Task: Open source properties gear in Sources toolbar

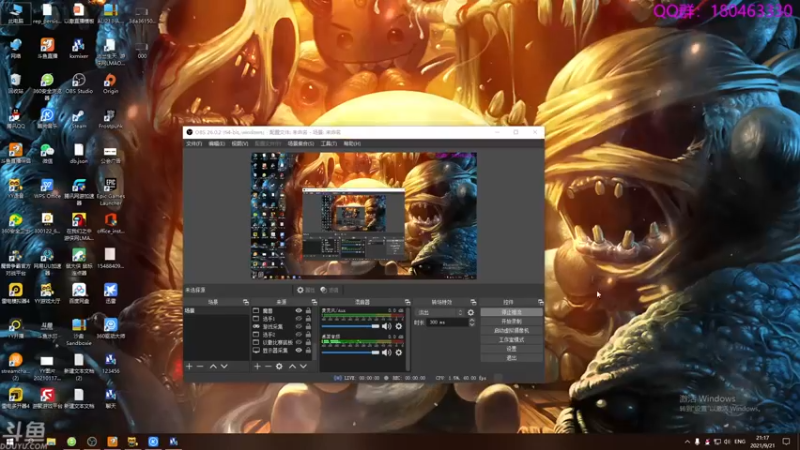Action: click(x=279, y=366)
